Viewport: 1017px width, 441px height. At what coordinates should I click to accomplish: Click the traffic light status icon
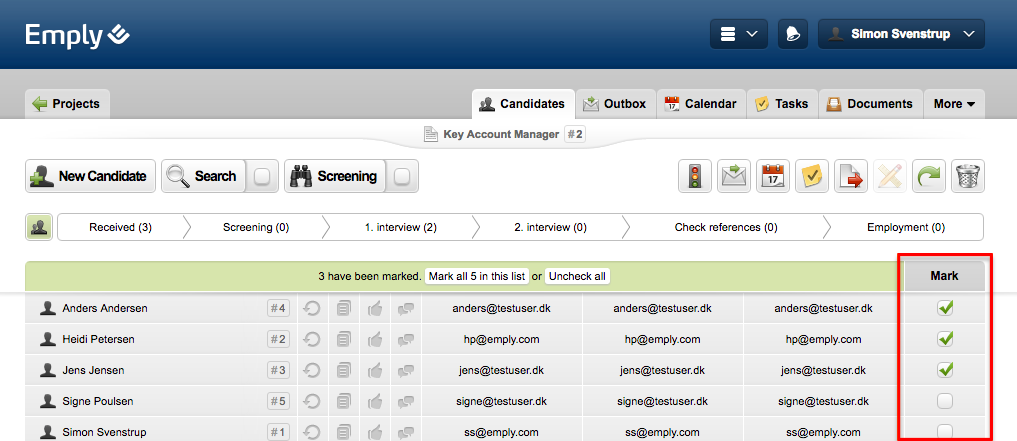(x=694, y=177)
